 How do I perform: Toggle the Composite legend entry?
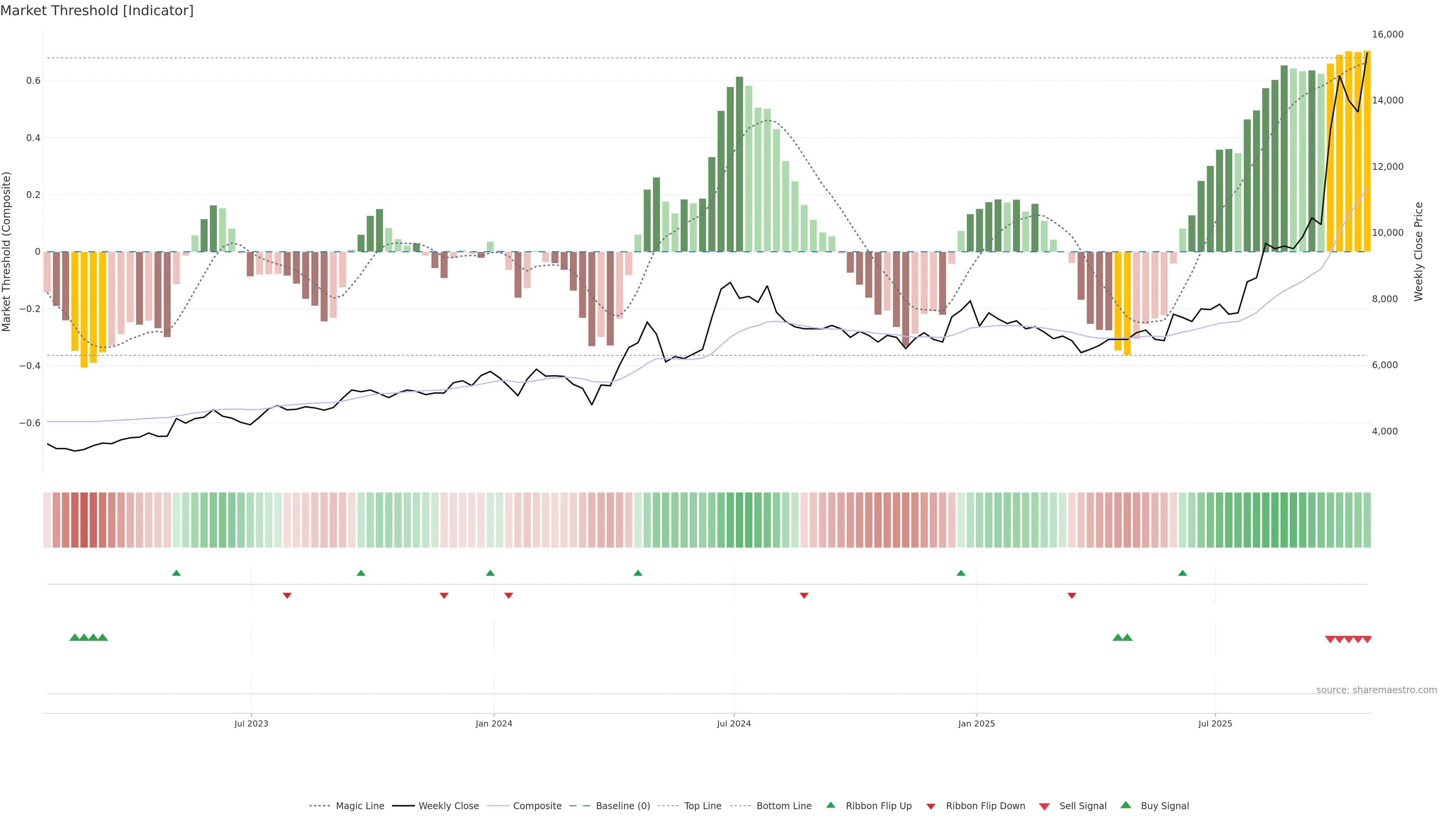click(x=537, y=806)
